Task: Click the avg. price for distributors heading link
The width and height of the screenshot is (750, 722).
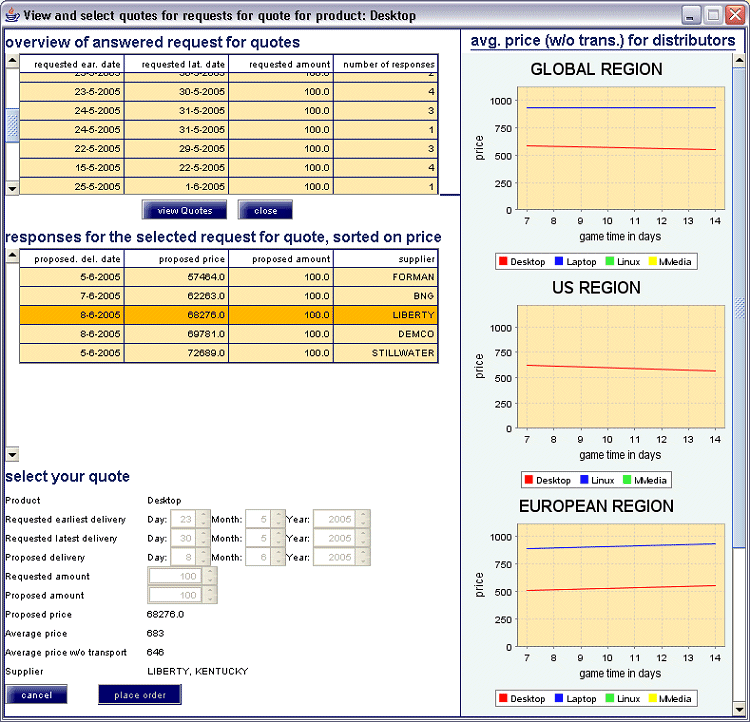Action: [x=603, y=41]
